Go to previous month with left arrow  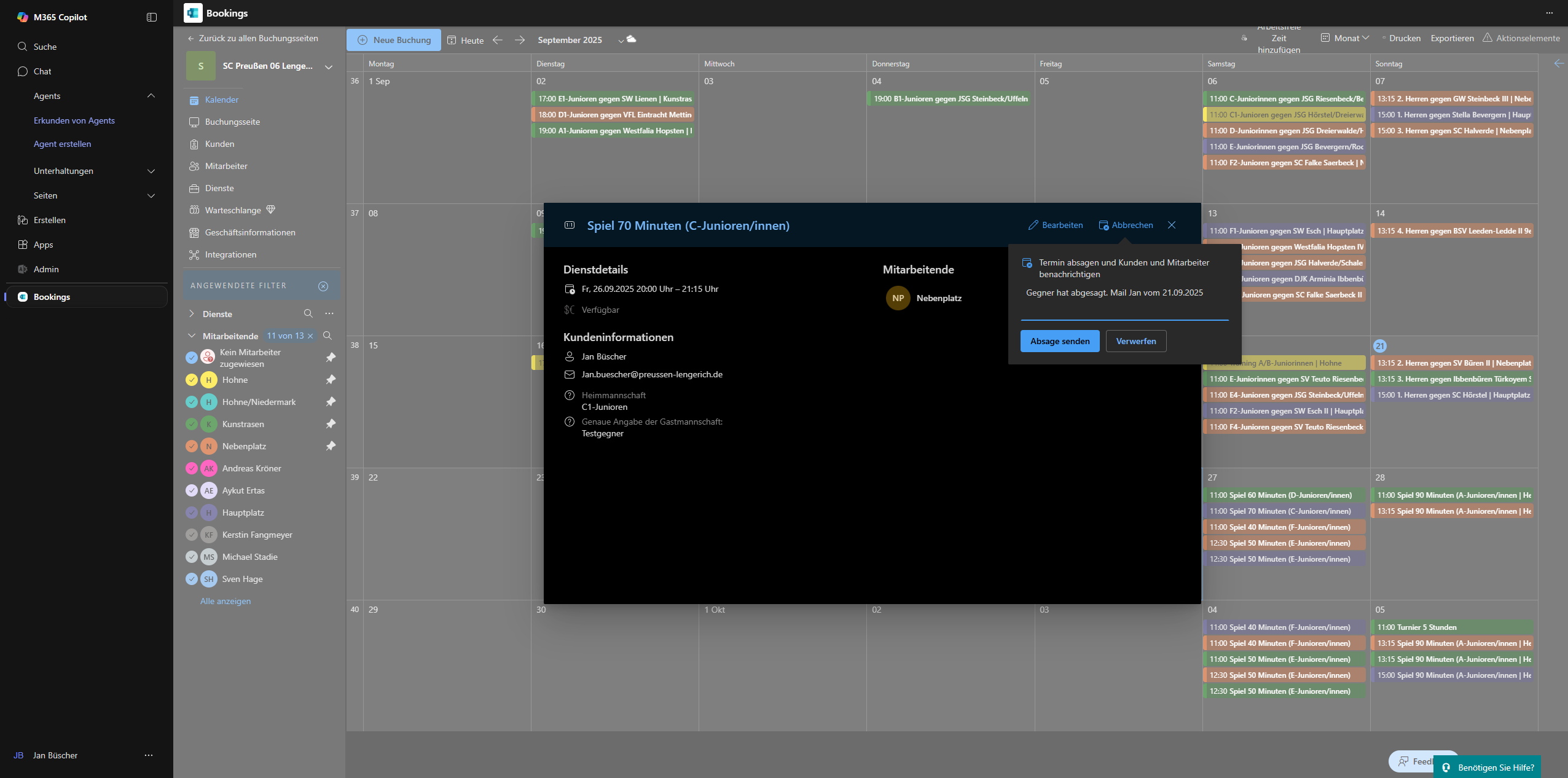click(x=498, y=40)
